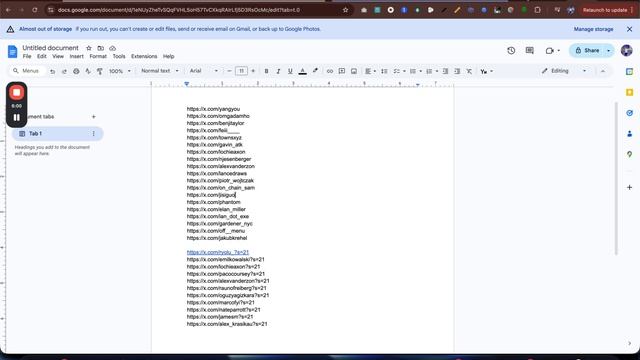Image resolution: width=640 pixels, height=360 pixels.
Task: Click the insert link icon
Action: 330,71
